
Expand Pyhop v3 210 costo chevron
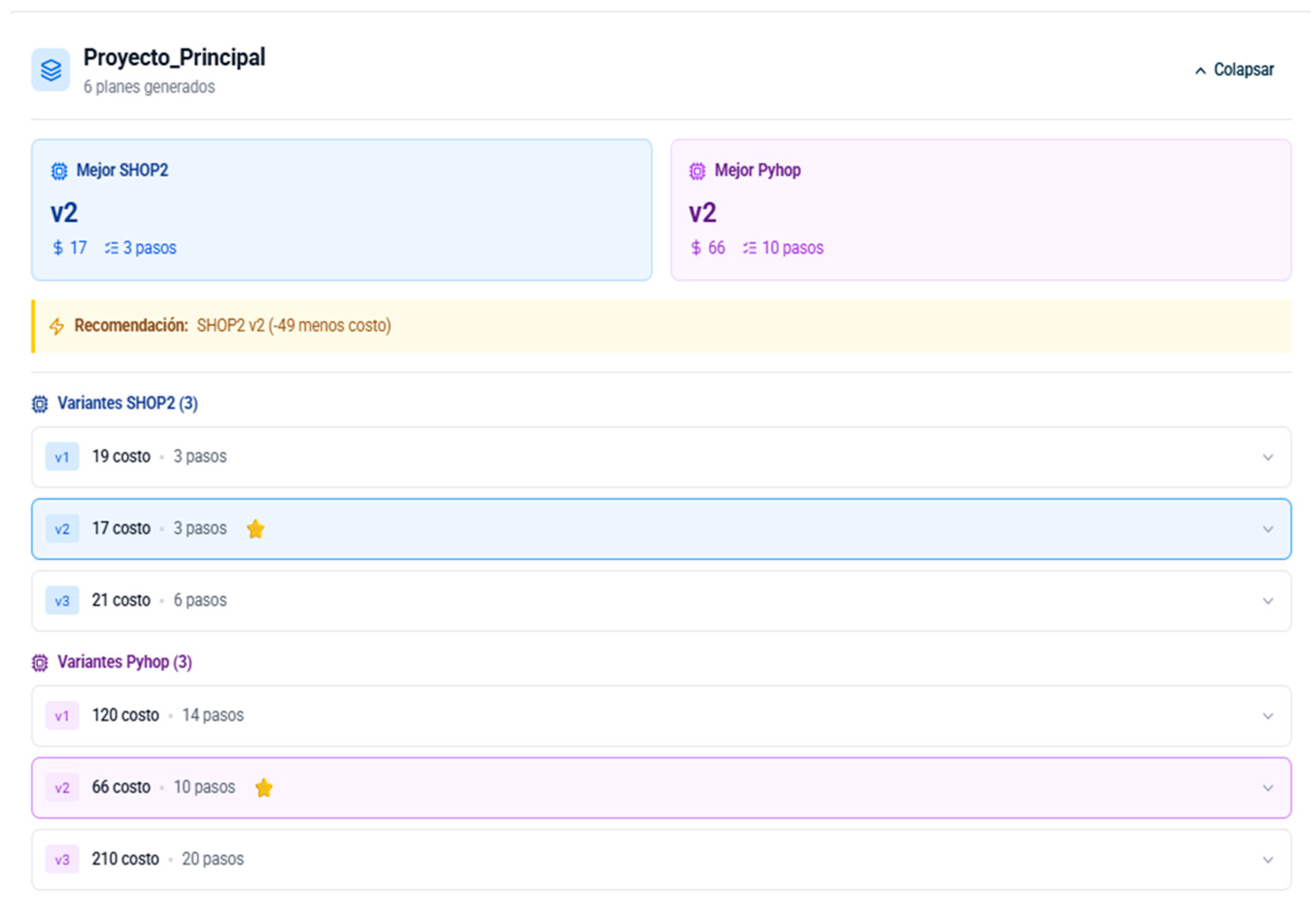click(x=1268, y=859)
